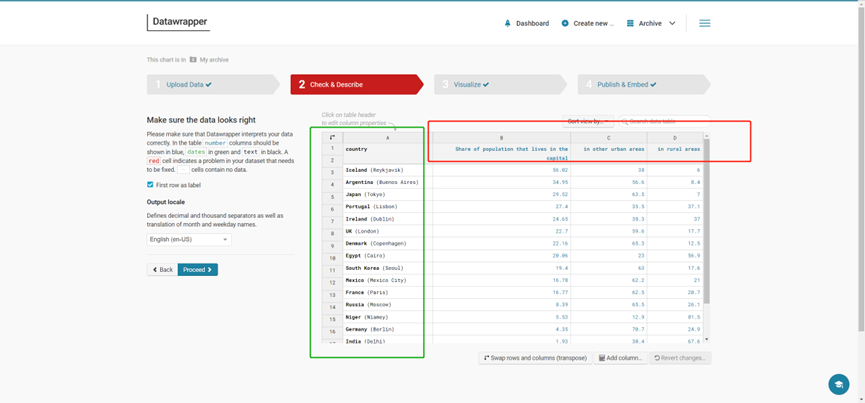Select column C header
Image resolution: width=865 pixels, height=403 pixels.
tap(608, 138)
